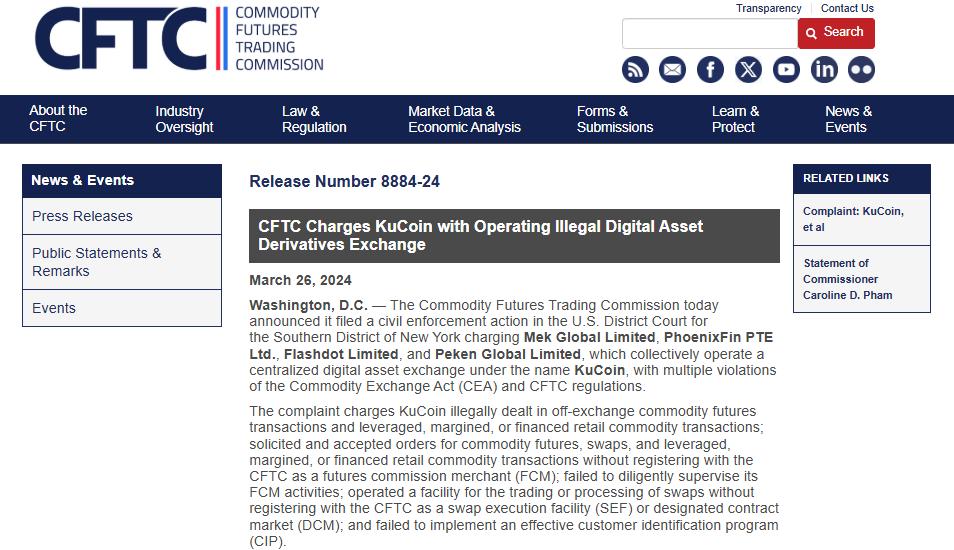Open Market Data & Economic Analysis menu
The height and width of the screenshot is (550, 954).
[x=464, y=119]
